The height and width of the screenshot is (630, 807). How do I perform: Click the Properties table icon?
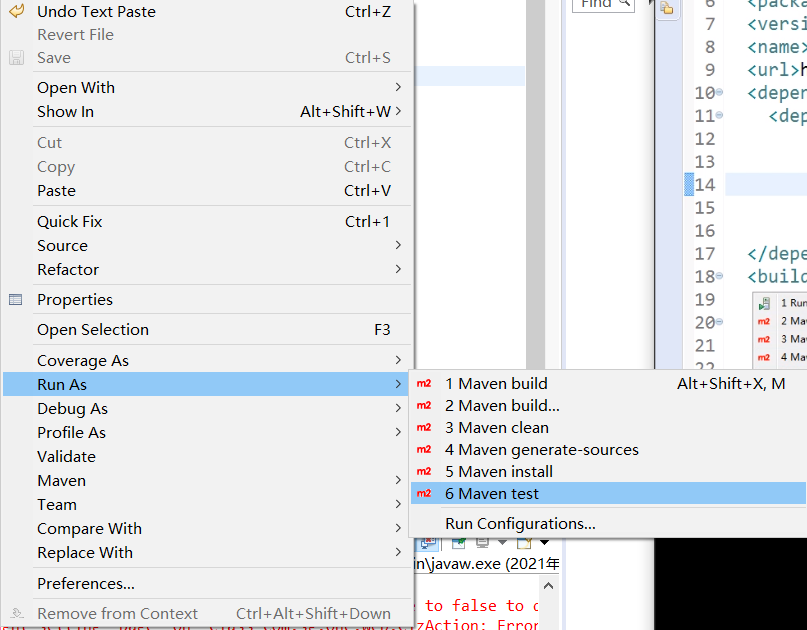pyautogui.click(x=16, y=300)
